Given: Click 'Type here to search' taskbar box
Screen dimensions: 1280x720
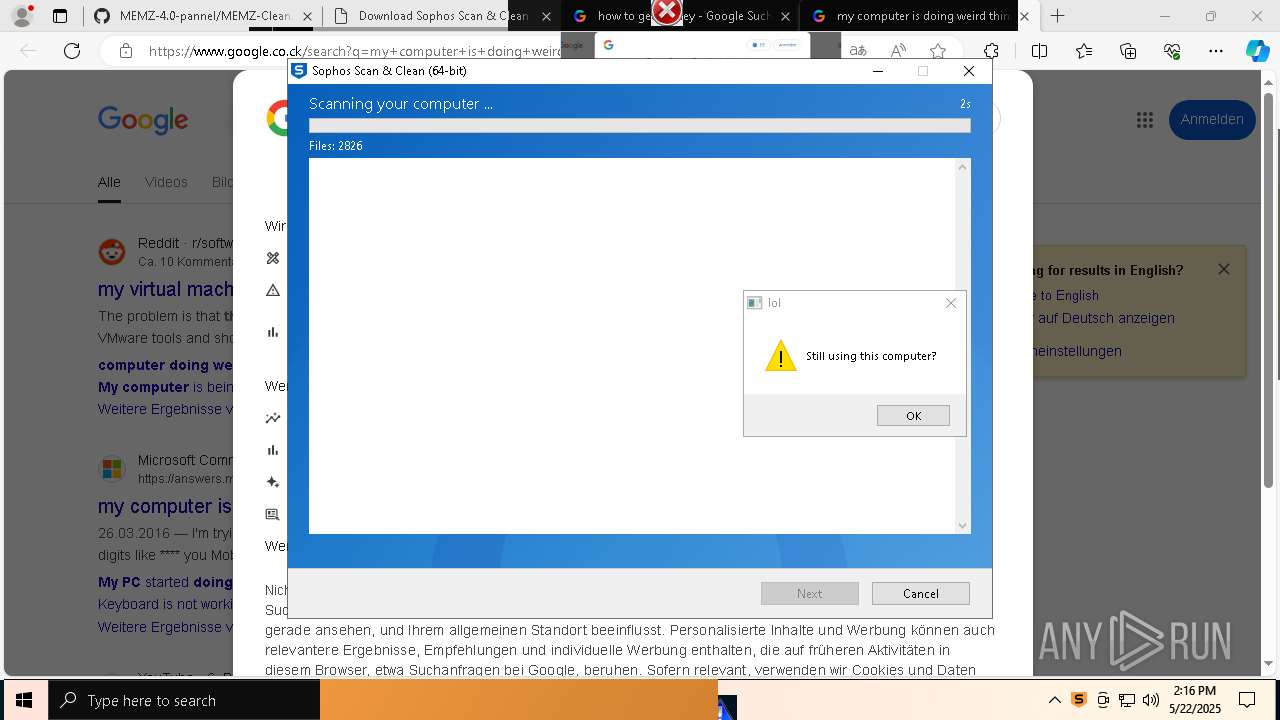Looking at the screenshot, I should [184, 700].
